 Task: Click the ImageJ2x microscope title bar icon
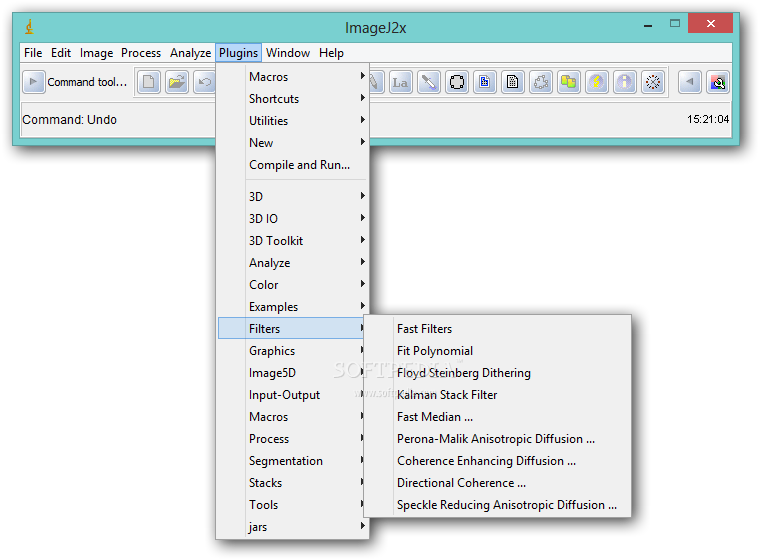pos(30,27)
